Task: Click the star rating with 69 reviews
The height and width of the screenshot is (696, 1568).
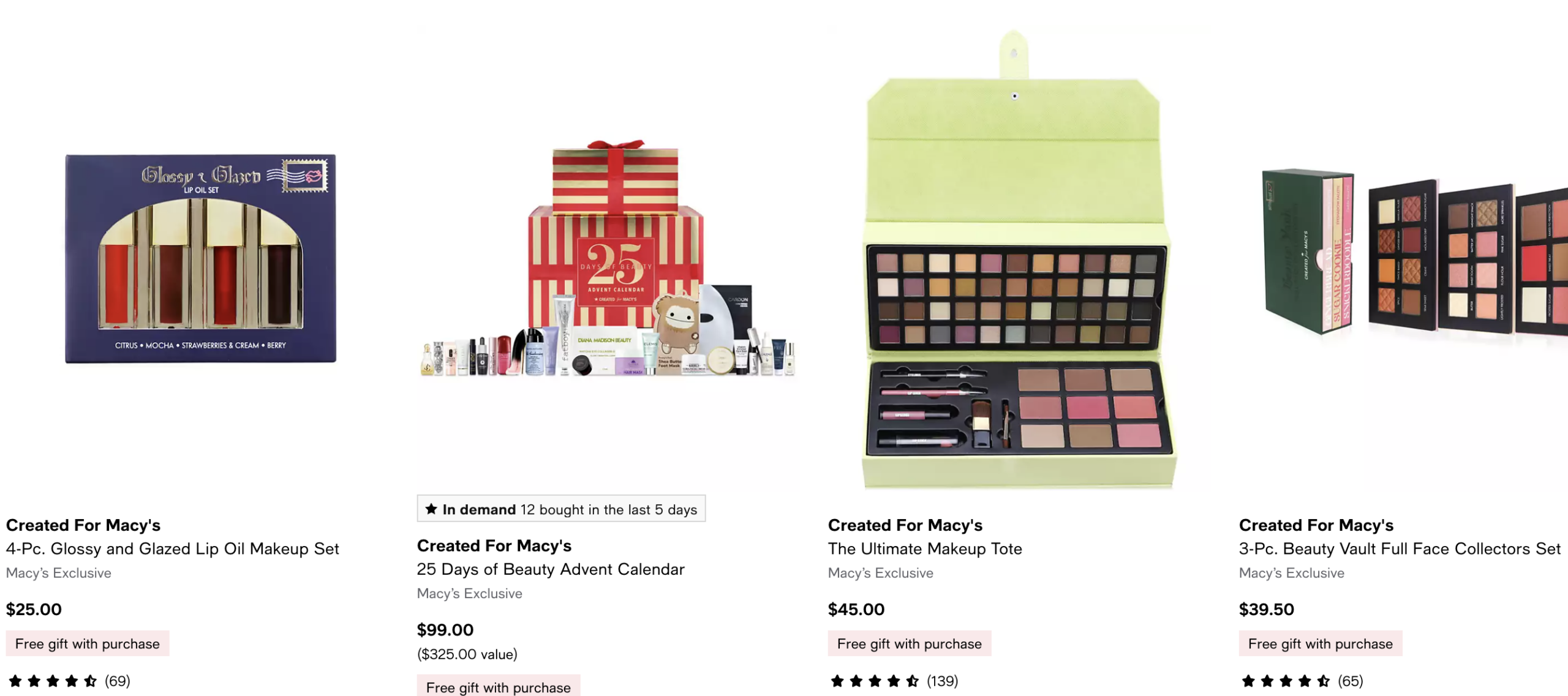Action: (69, 681)
